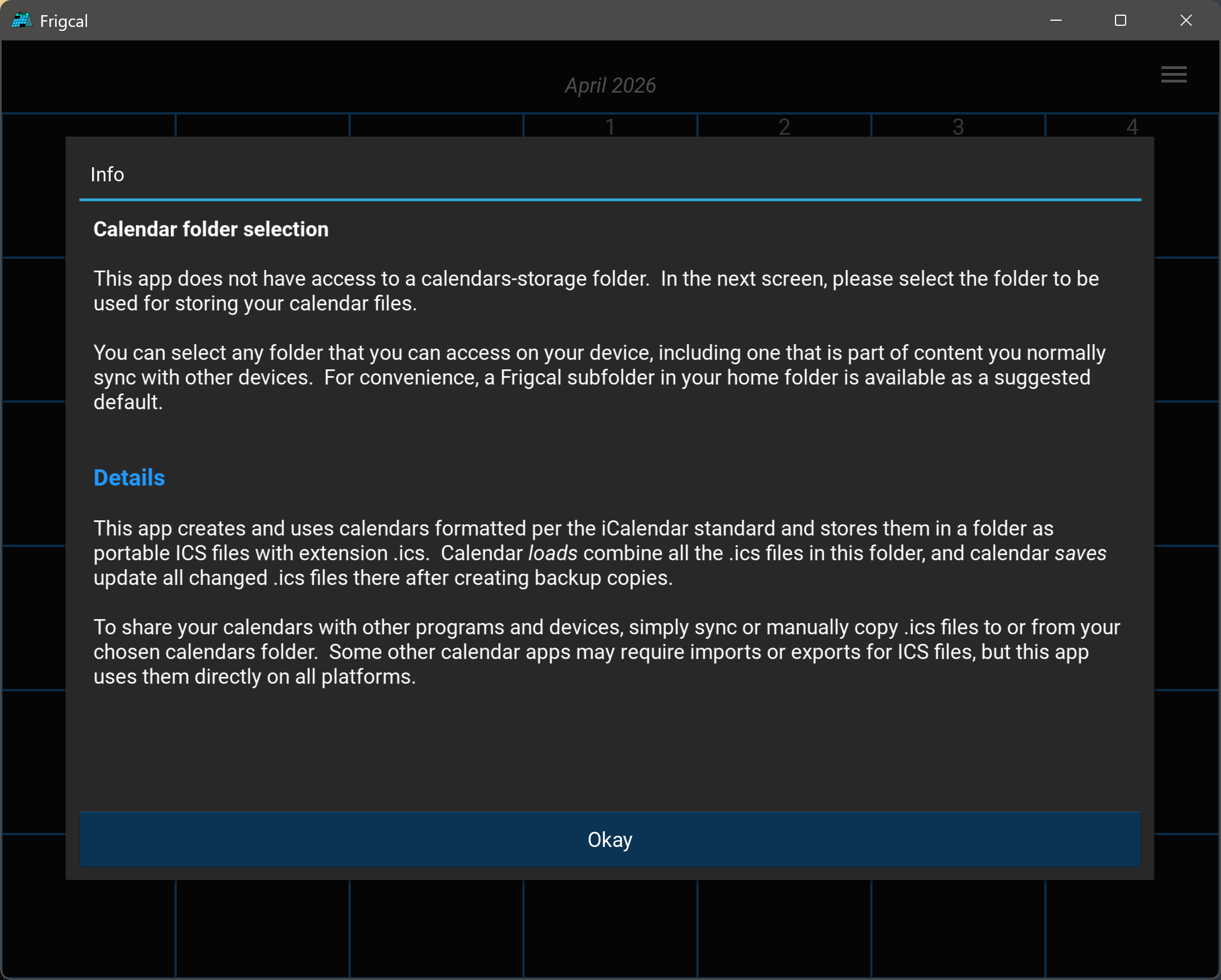1221x980 pixels.
Task: Click the italic word saves
Action: (1081, 553)
